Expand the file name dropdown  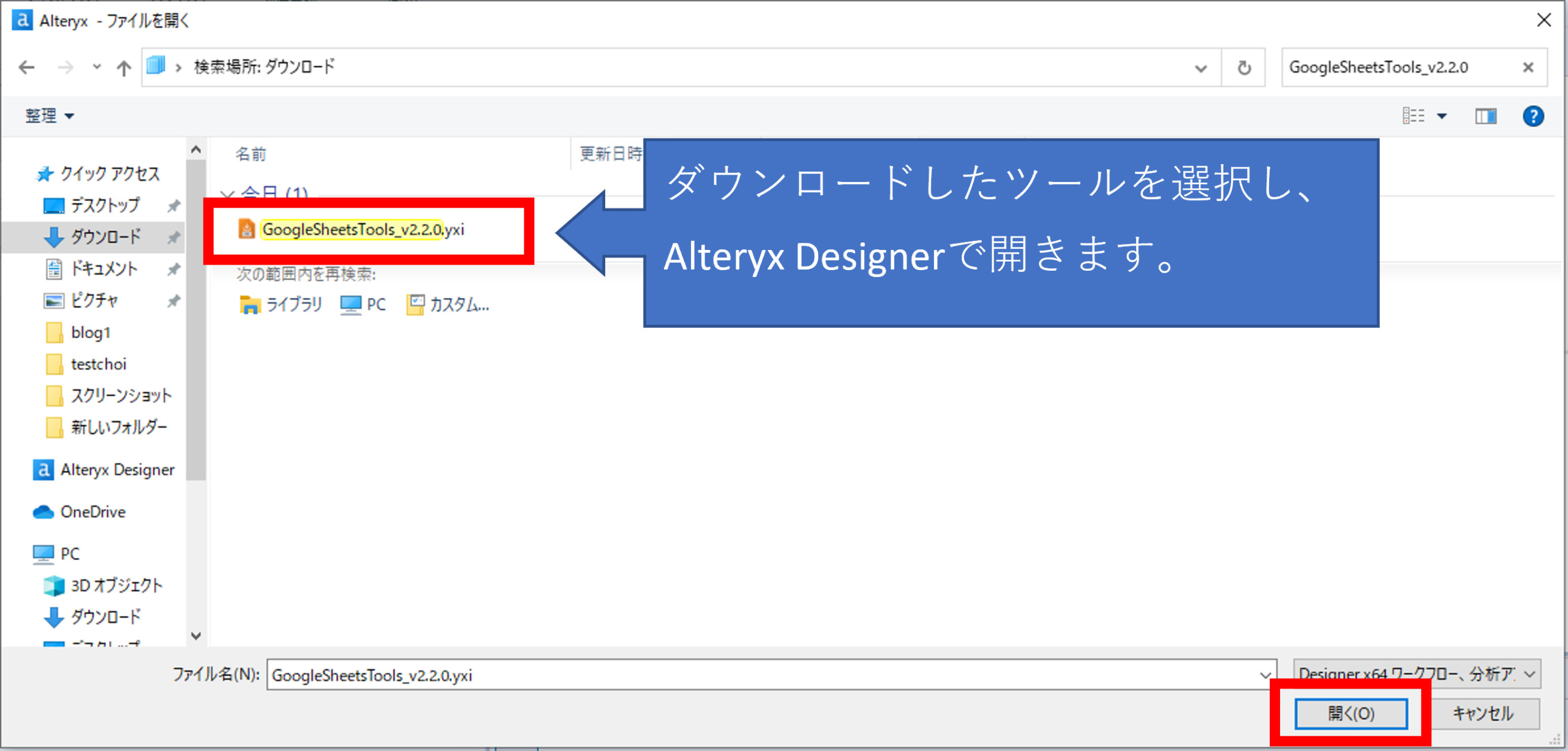1265,675
